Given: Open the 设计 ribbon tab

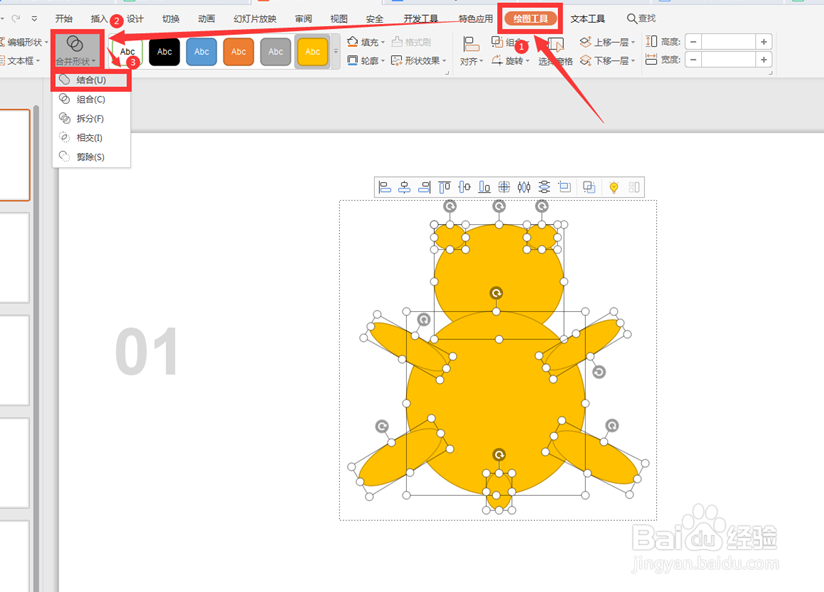Looking at the screenshot, I should pyautogui.click(x=135, y=19).
